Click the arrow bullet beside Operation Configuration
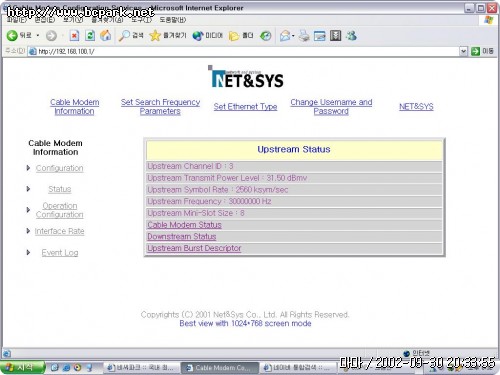 [x=28, y=210]
